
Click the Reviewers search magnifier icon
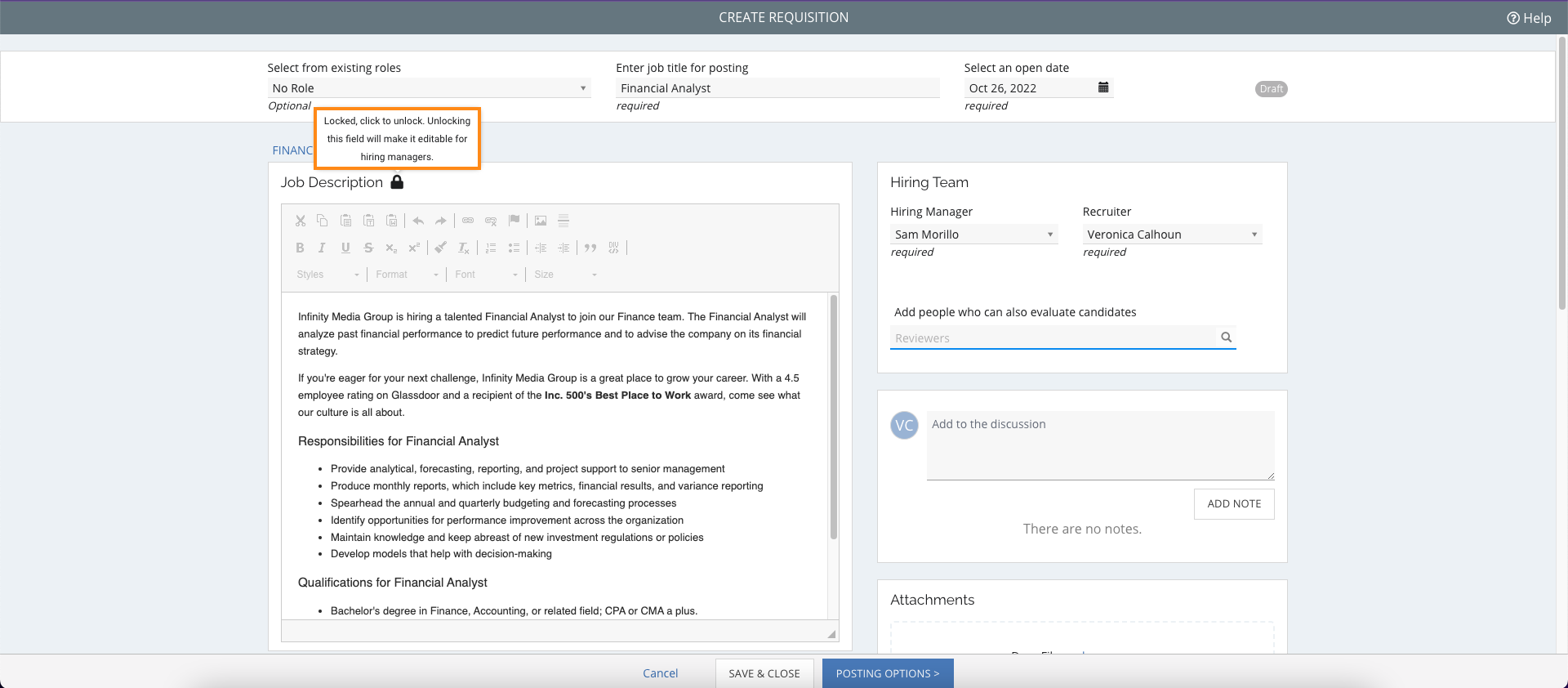click(x=1226, y=337)
